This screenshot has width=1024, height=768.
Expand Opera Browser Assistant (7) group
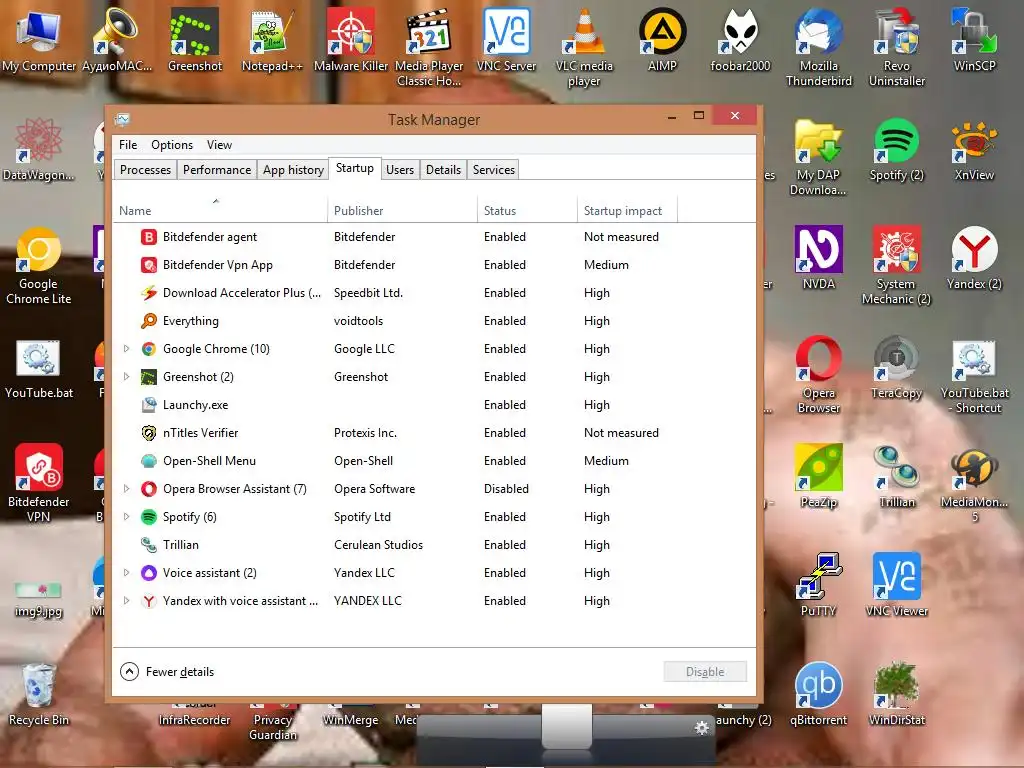[x=127, y=488]
